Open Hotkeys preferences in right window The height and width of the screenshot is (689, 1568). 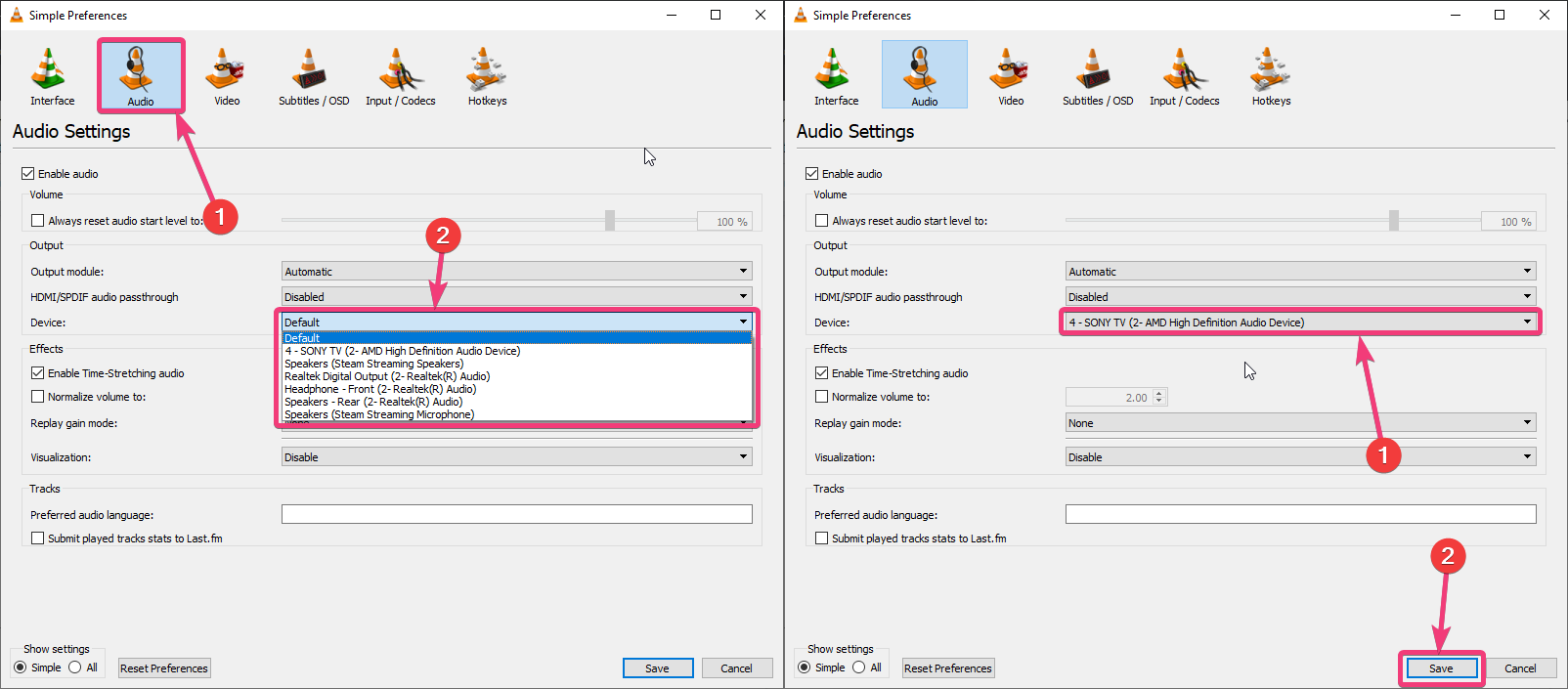[x=1271, y=76]
